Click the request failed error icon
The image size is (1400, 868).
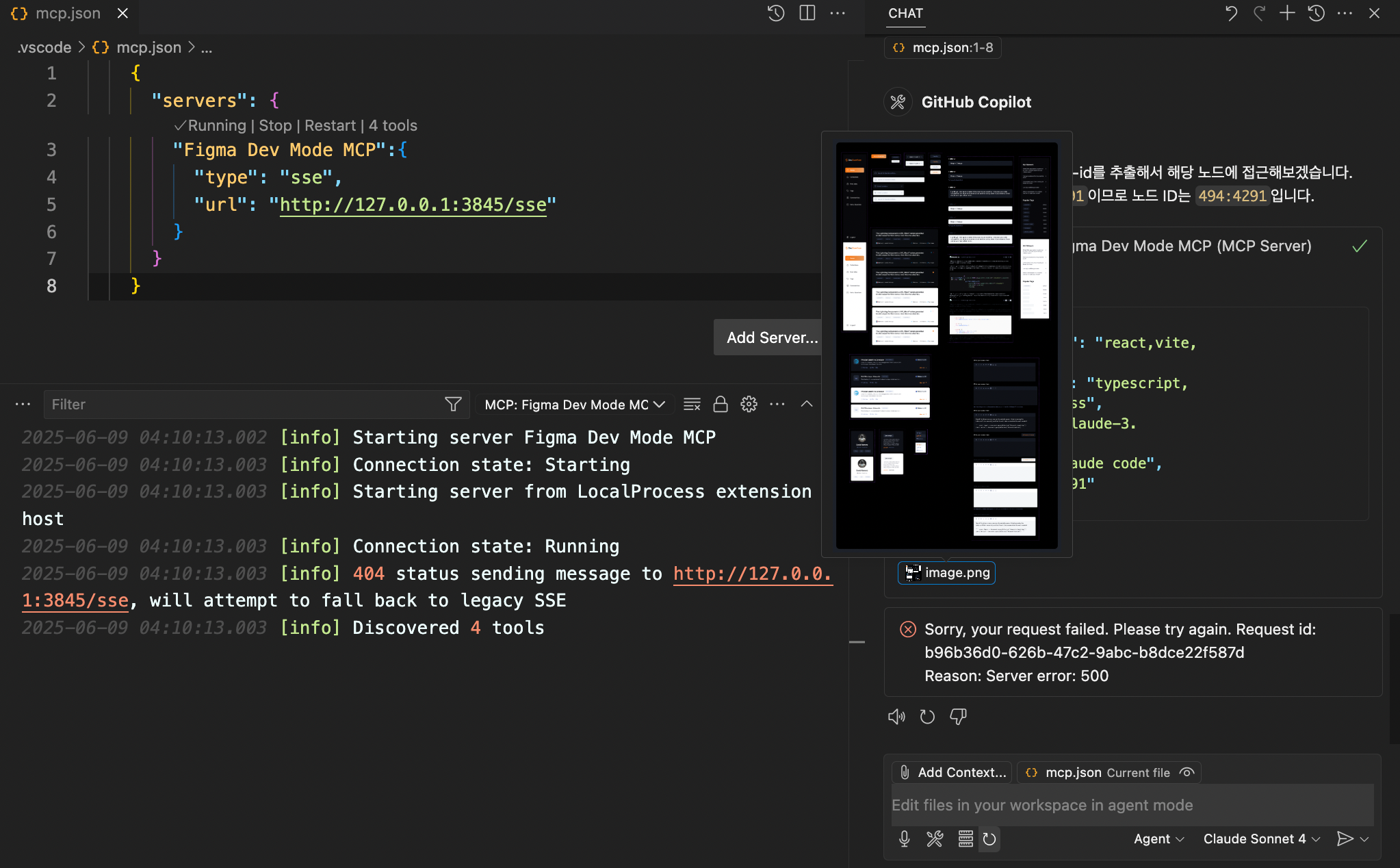click(908, 629)
